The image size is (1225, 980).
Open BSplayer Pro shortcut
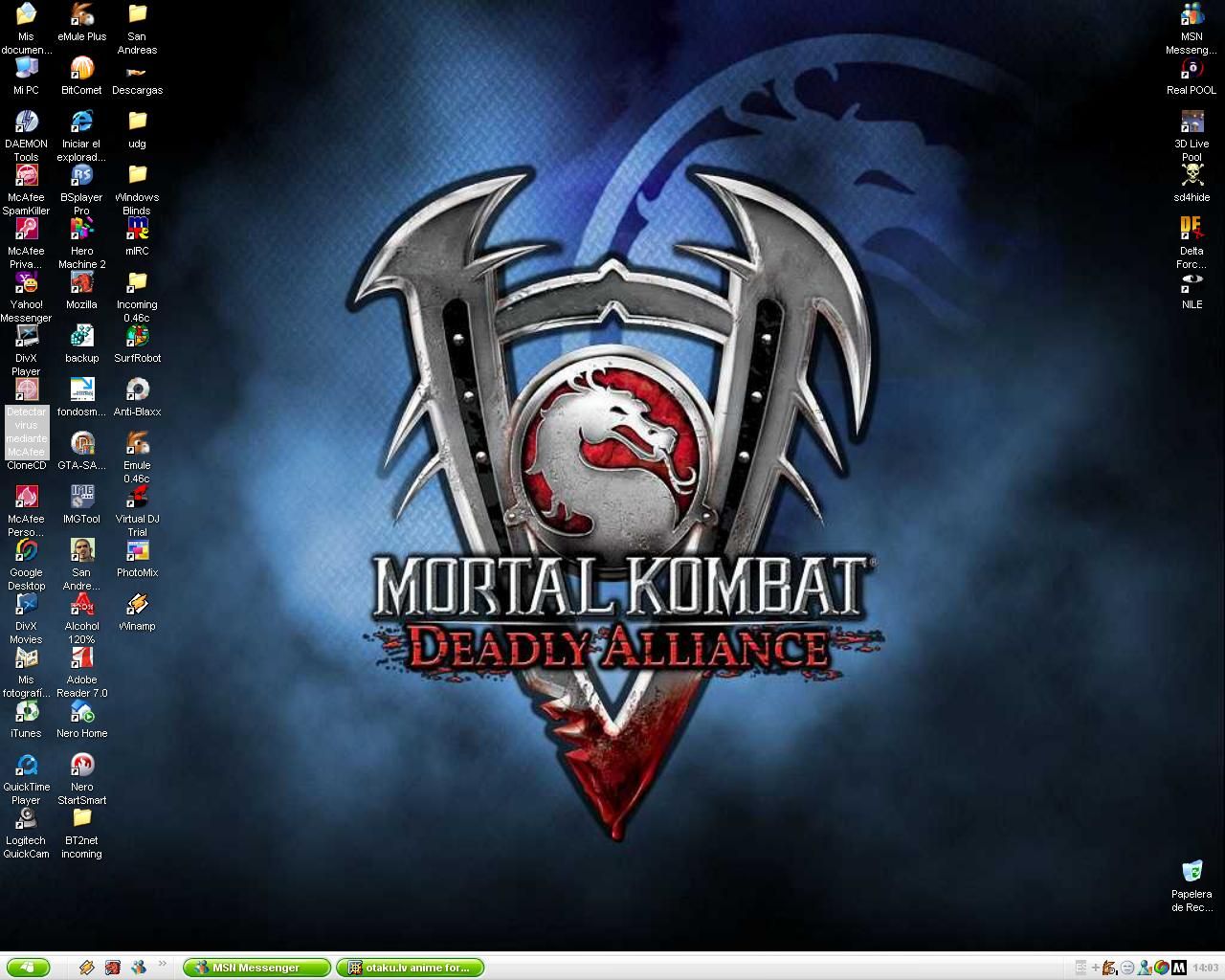point(82,175)
